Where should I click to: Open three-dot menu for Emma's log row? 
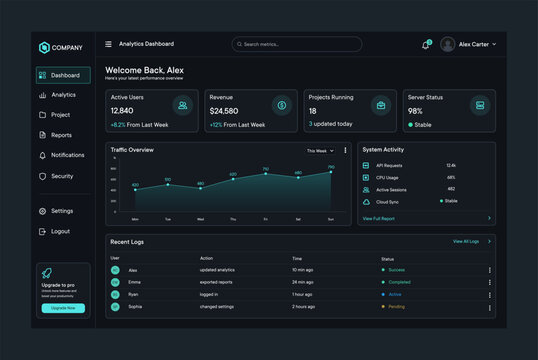tap(490, 282)
